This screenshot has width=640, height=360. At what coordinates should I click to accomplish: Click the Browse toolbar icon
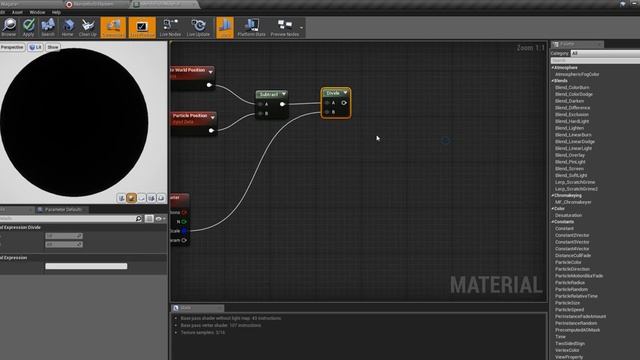[x=9, y=27]
